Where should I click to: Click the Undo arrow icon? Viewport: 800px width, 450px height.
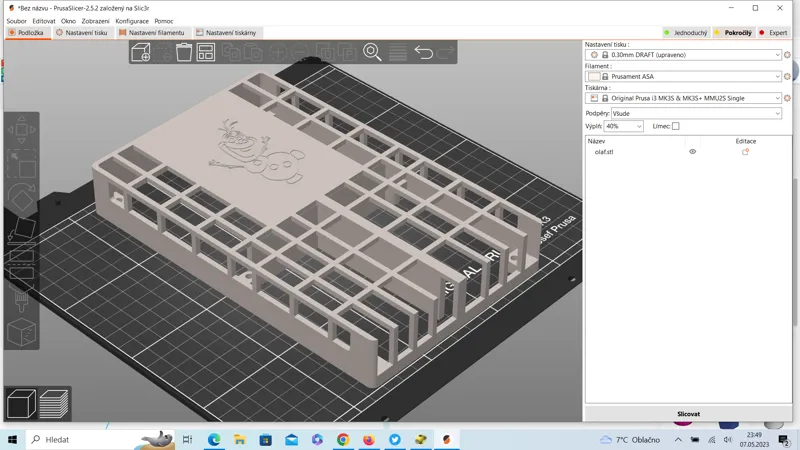coord(423,52)
